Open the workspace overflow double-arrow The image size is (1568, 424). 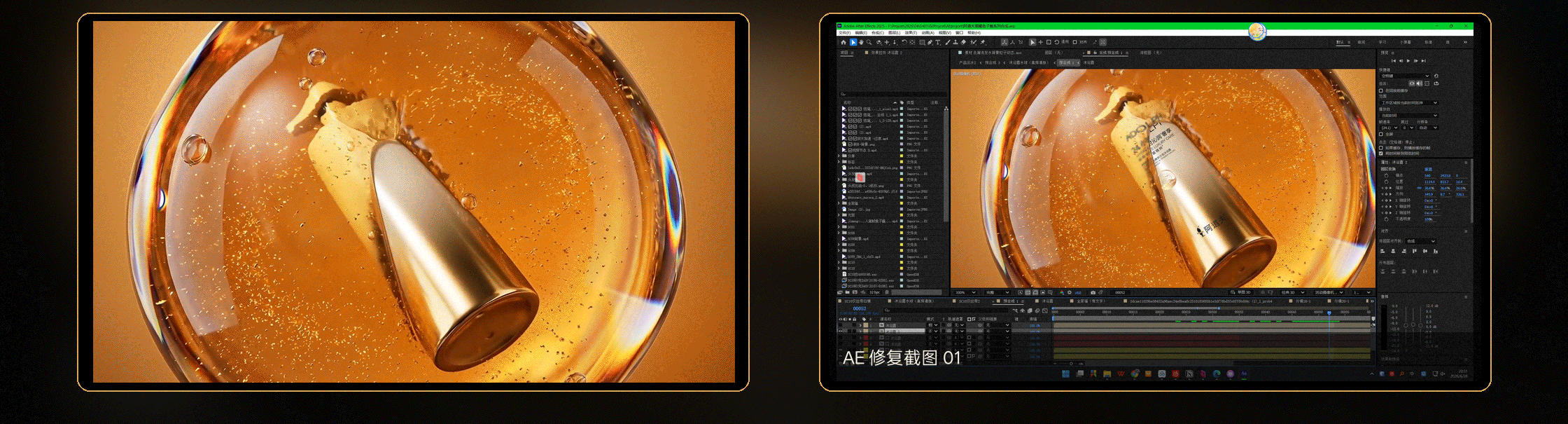coord(1465,42)
